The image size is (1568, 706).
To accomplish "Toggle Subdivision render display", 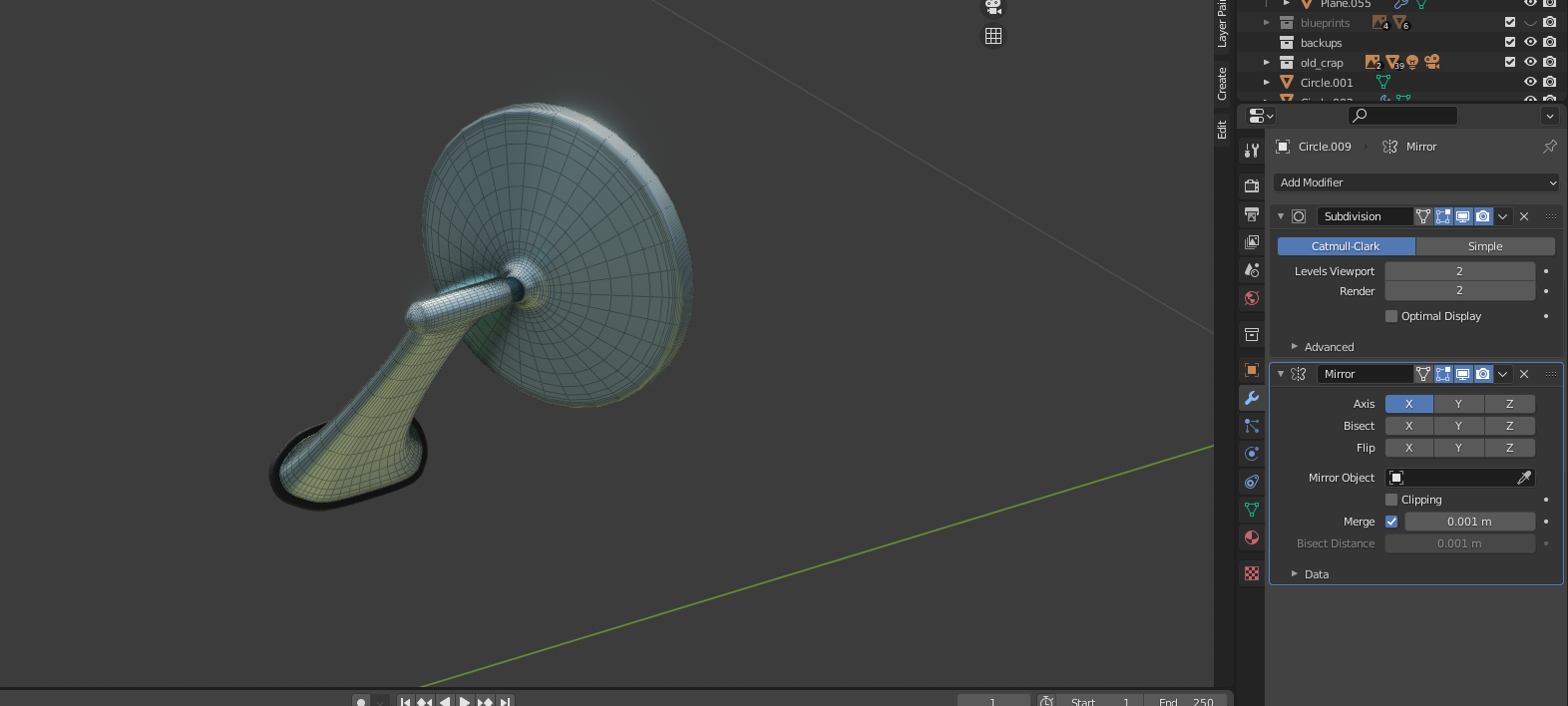I will pos(1483,216).
